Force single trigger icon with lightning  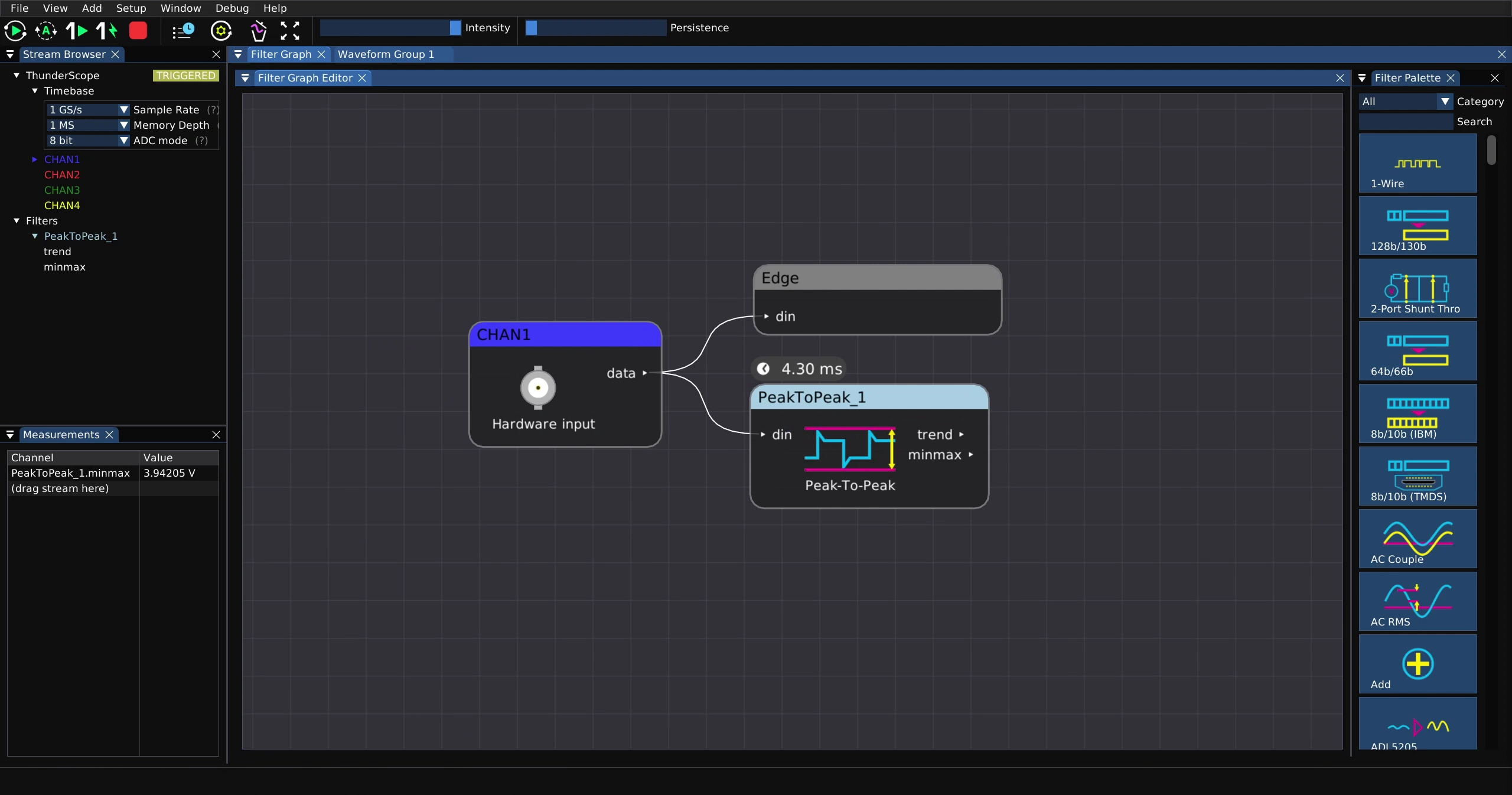(x=107, y=30)
